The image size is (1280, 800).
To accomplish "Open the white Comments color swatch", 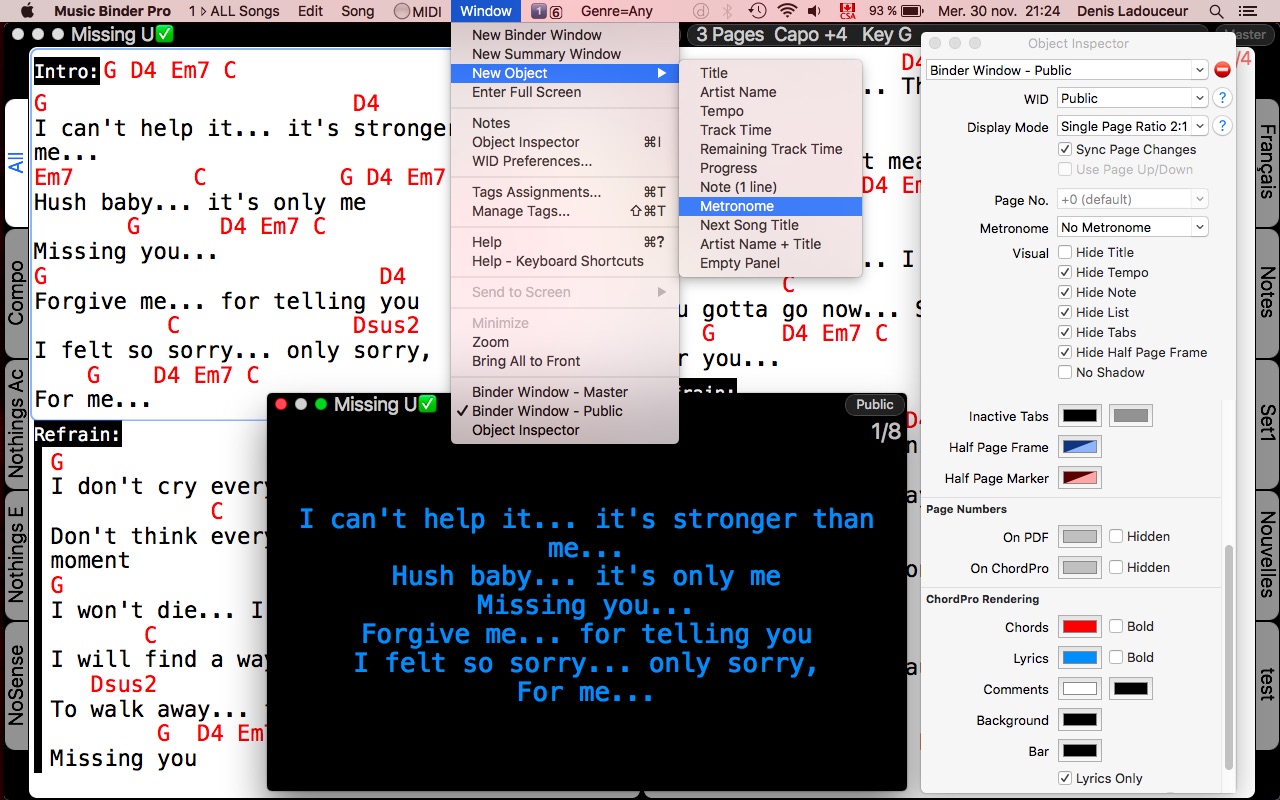I will point(1080,689).
